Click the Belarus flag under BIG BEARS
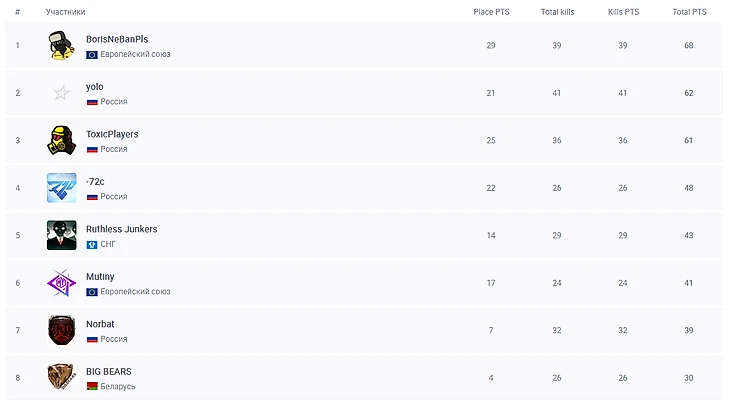Viewport: 730px width, 402px height. [x=92, y=386]
